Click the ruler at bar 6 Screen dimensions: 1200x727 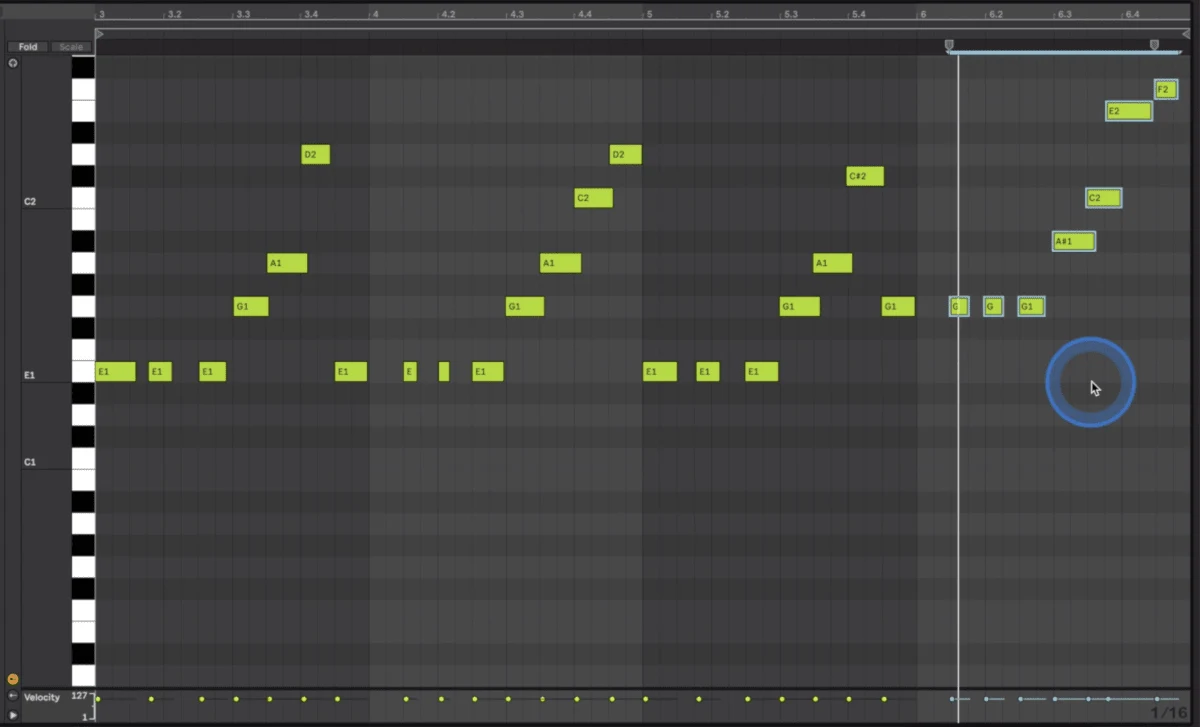922,14
